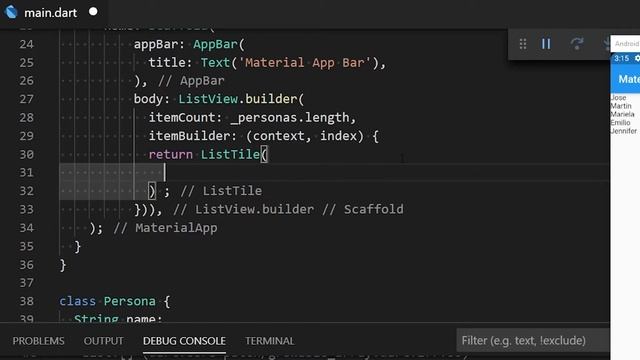Click Martin in the emulator list
This screenshot has width=640, height=360.
(621, 106)
